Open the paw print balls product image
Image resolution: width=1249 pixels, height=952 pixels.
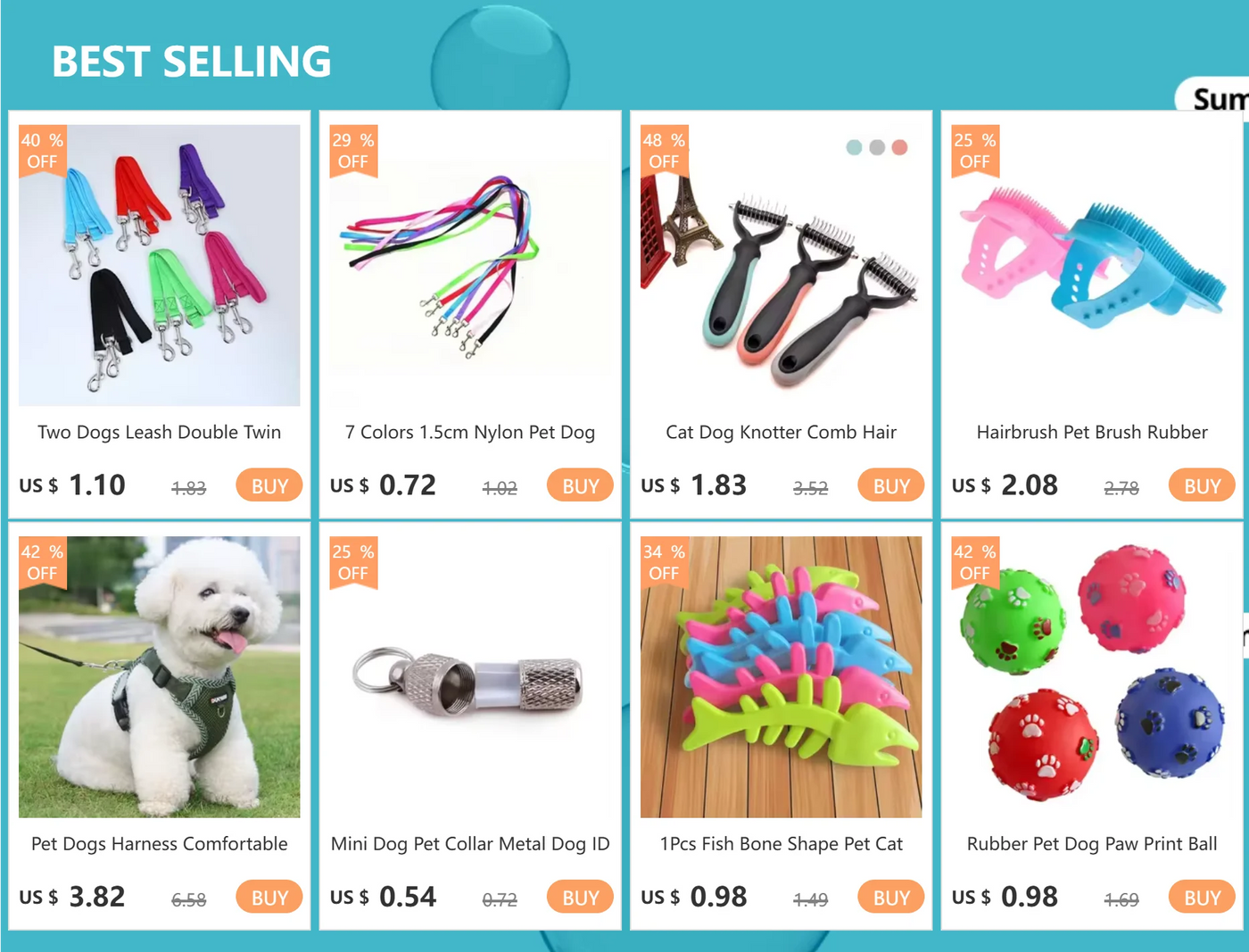tap(1092, 676)
